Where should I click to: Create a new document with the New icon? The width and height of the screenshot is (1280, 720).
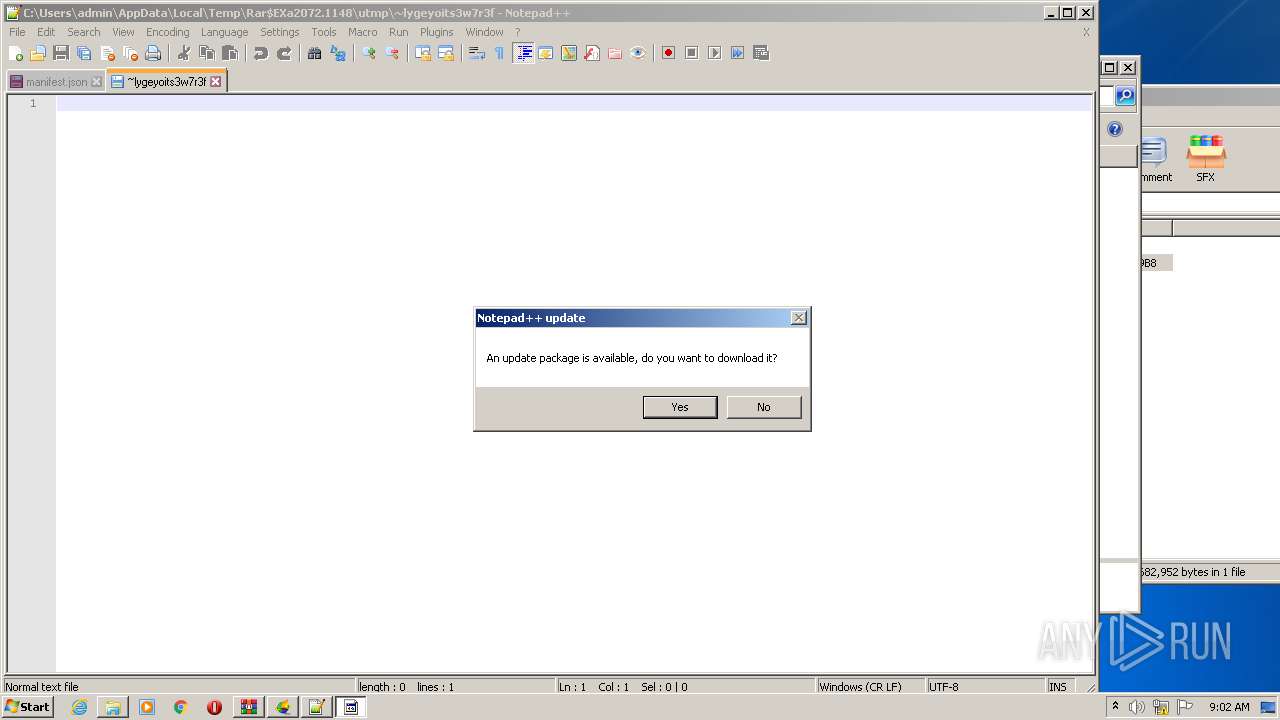(15, 53)
